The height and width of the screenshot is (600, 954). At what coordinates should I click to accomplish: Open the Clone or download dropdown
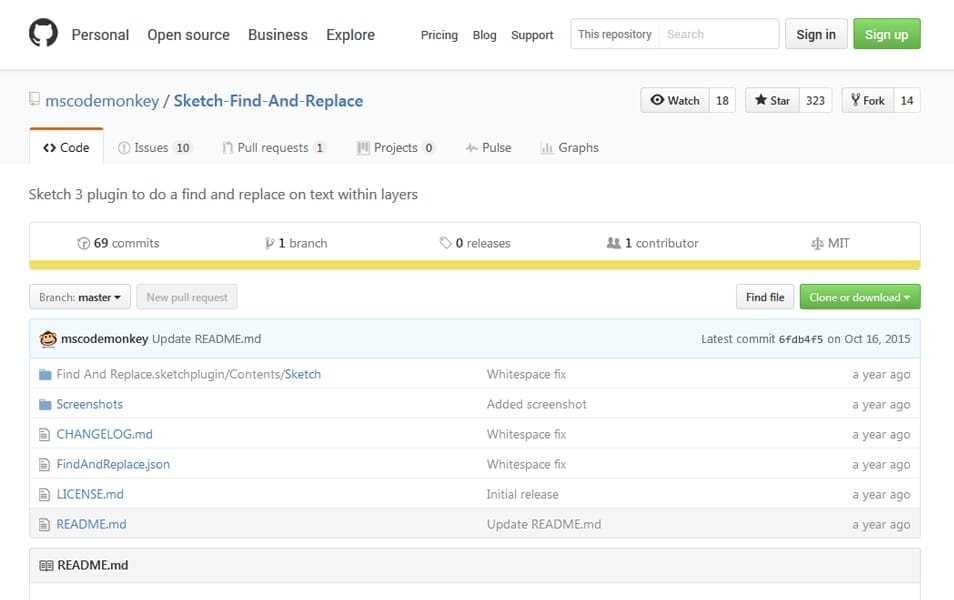tap(859, 297)
